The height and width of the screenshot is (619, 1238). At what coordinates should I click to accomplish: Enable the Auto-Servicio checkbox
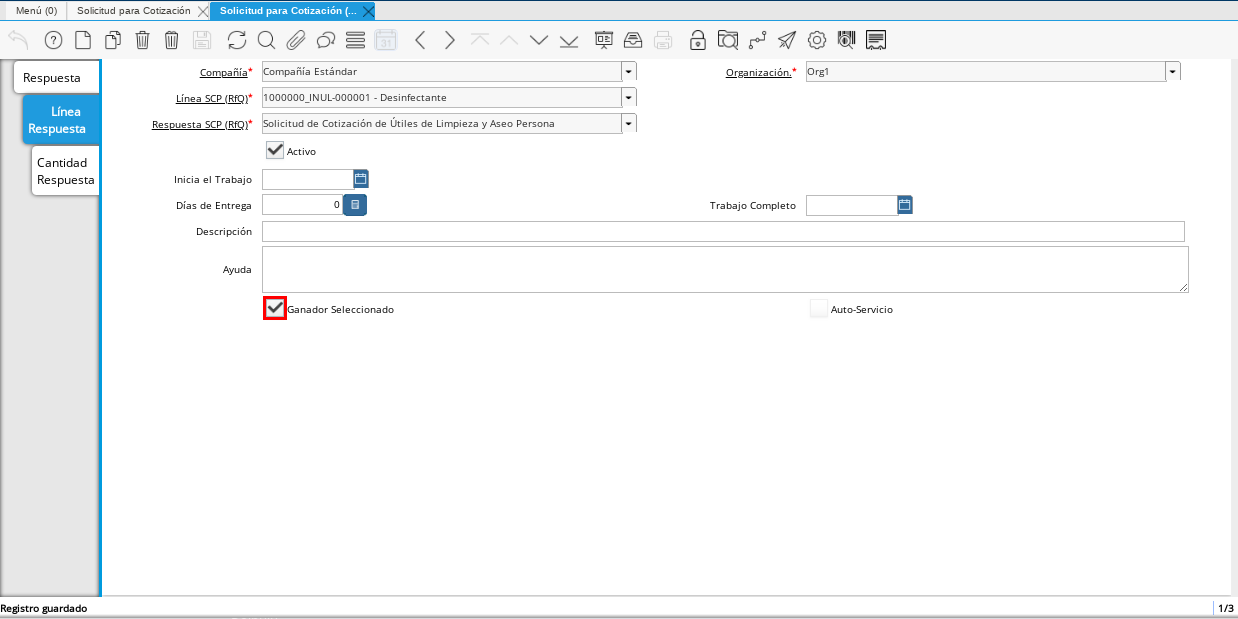click(819, 309)
